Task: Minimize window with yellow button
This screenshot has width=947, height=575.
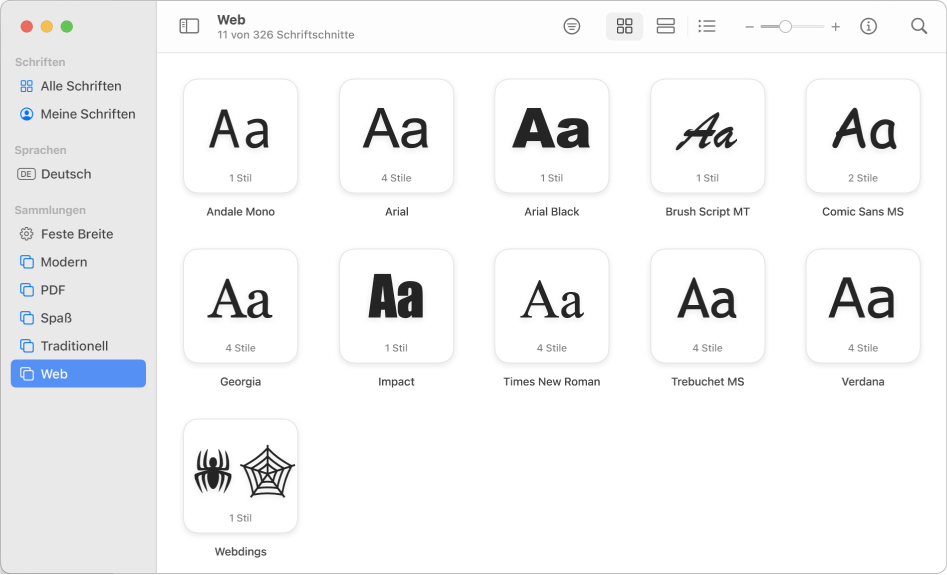Action: pyautogui.click(x=47, y=26)
